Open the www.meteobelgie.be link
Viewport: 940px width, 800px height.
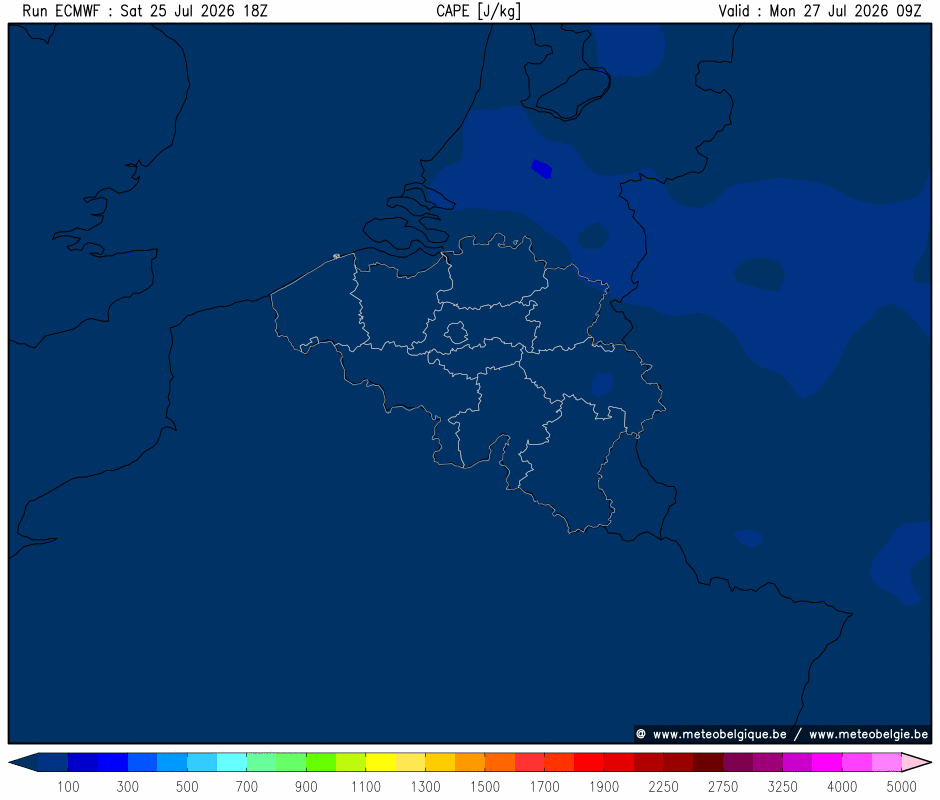point(868,734)
